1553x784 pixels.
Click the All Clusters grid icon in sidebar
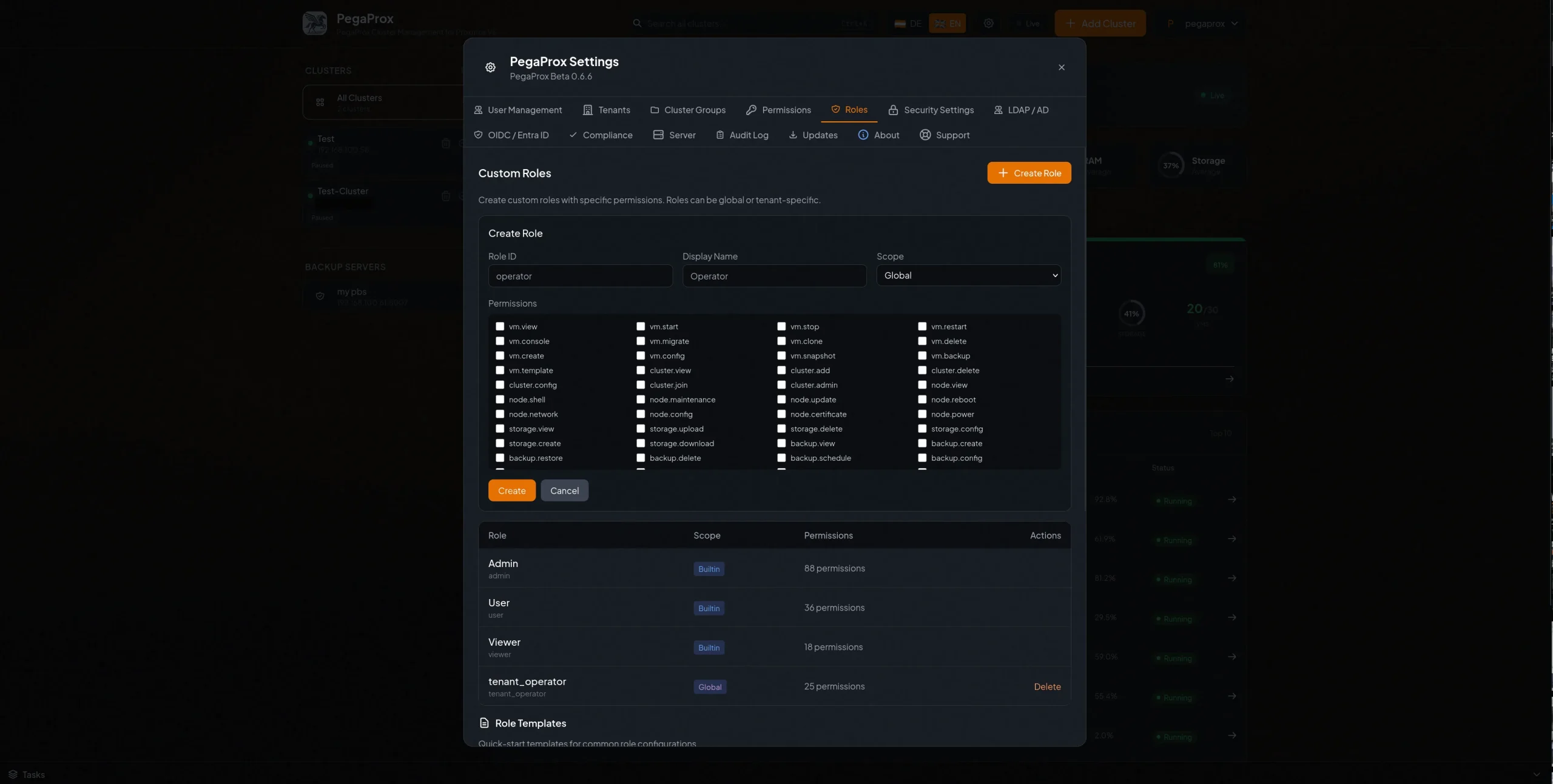(320, 102)
